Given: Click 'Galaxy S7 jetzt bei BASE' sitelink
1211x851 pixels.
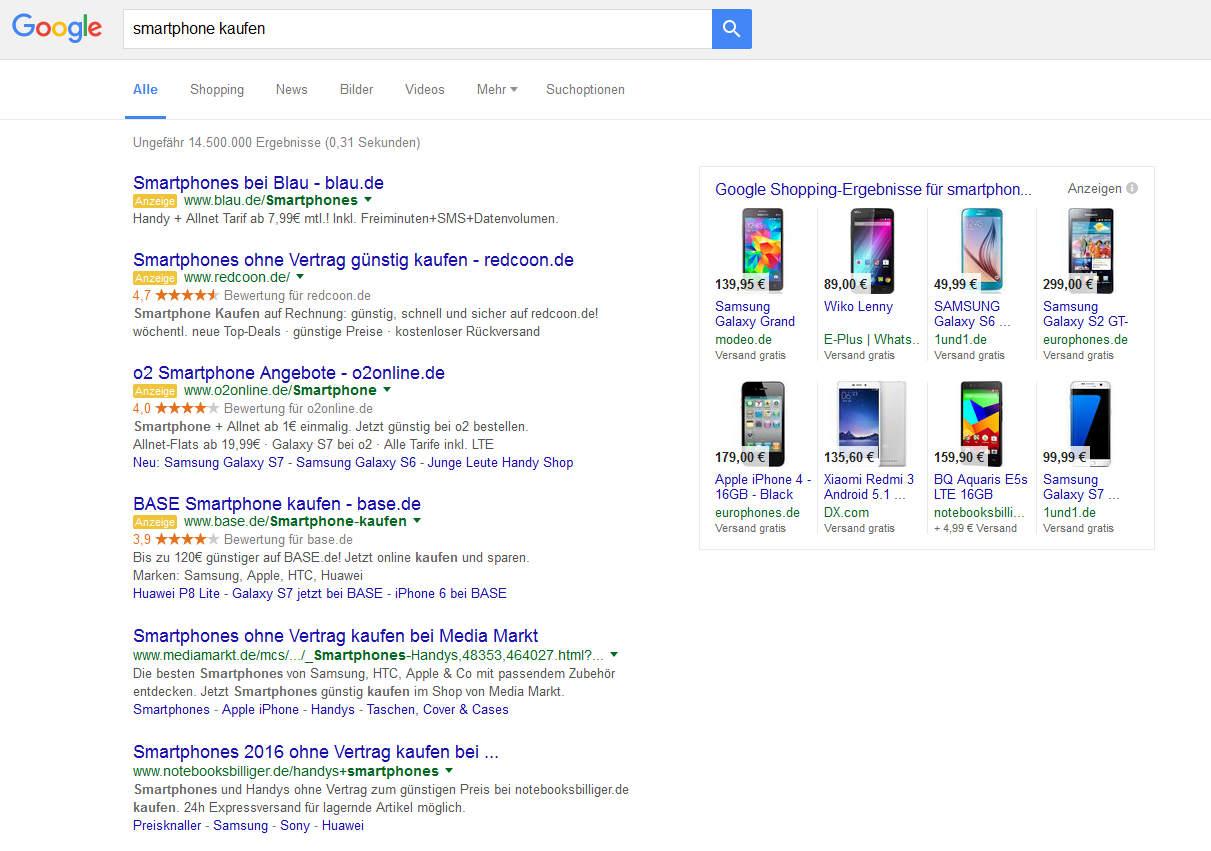Looking at the screenshot, I should coord(307,593).
